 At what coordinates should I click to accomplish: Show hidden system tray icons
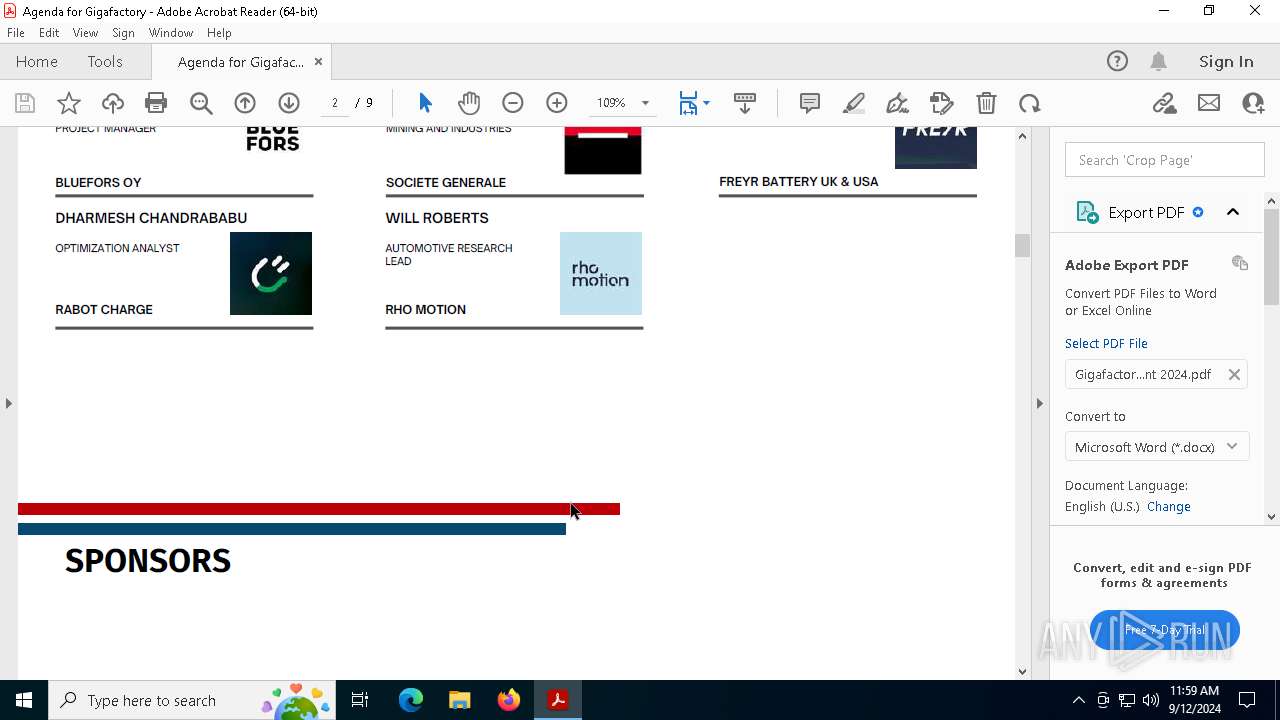tap(1078, 700)
